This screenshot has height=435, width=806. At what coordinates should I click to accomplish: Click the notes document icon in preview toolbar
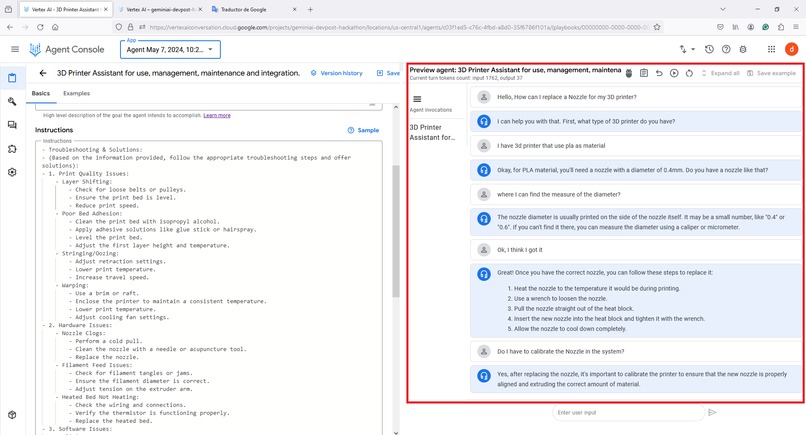point(644,74)
